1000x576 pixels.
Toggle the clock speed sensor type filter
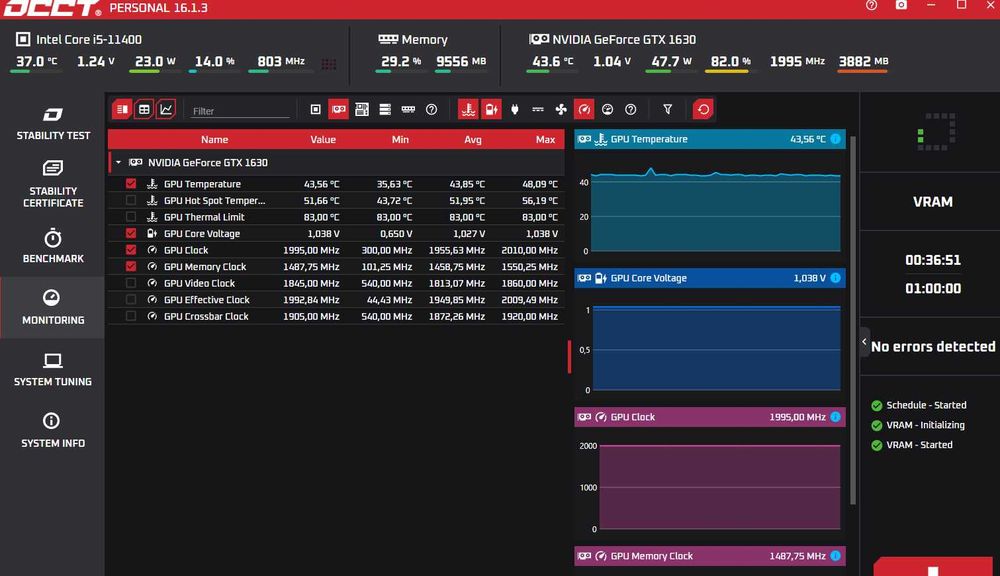pos(584,110)
